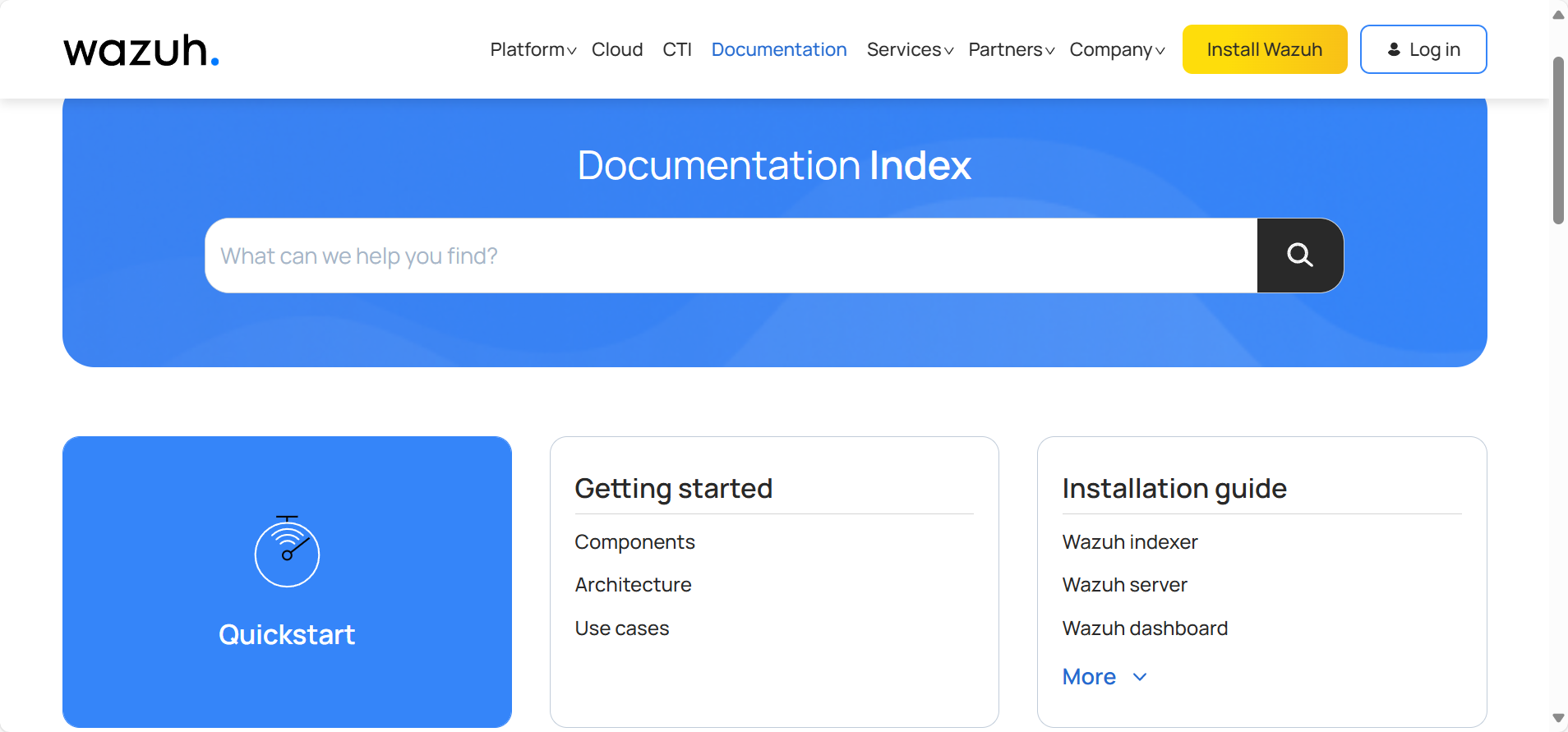Go to the Documentation nav item
The image size is (1568, 732).
click(x=779, y=49)
